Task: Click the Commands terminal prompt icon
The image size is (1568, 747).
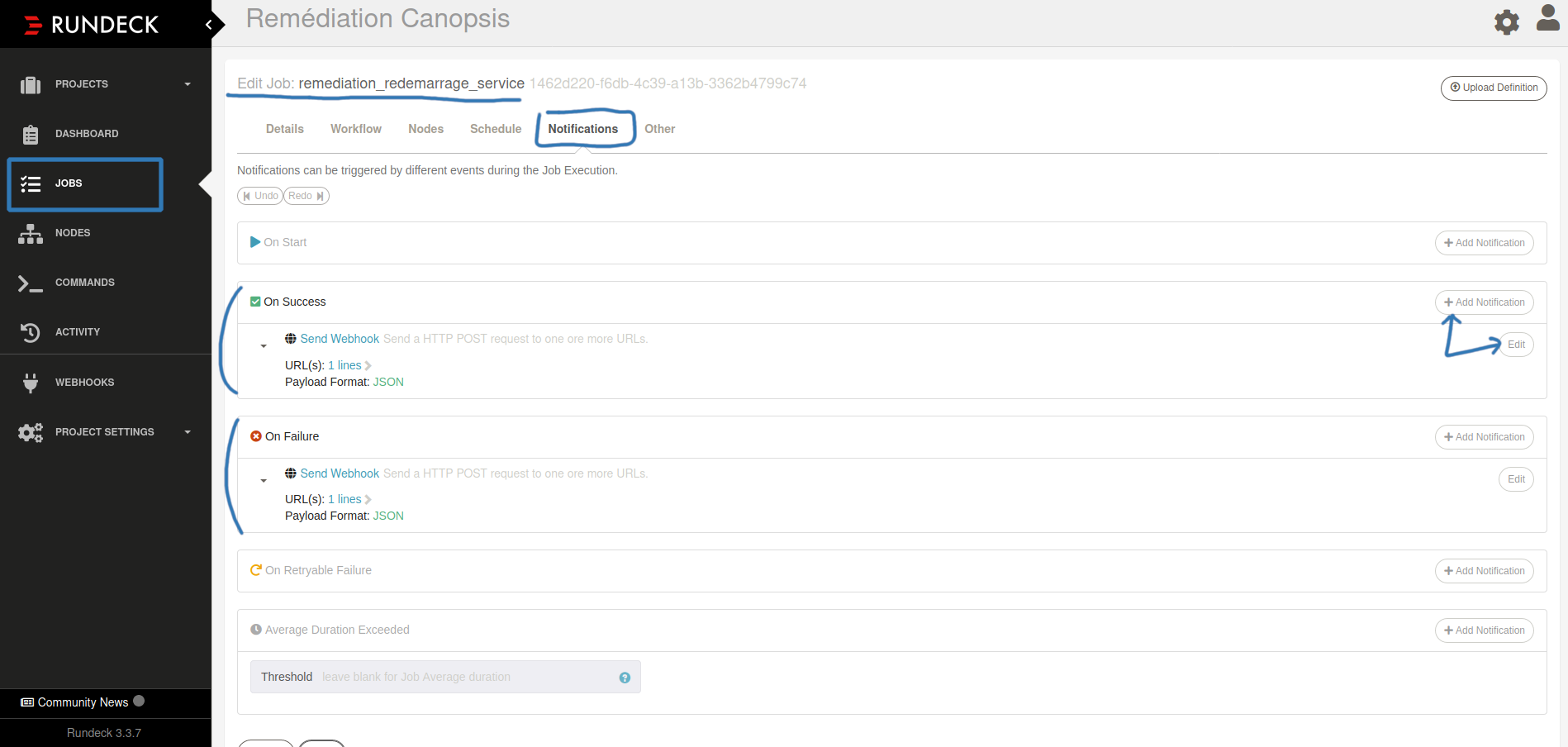Action: 31,283
